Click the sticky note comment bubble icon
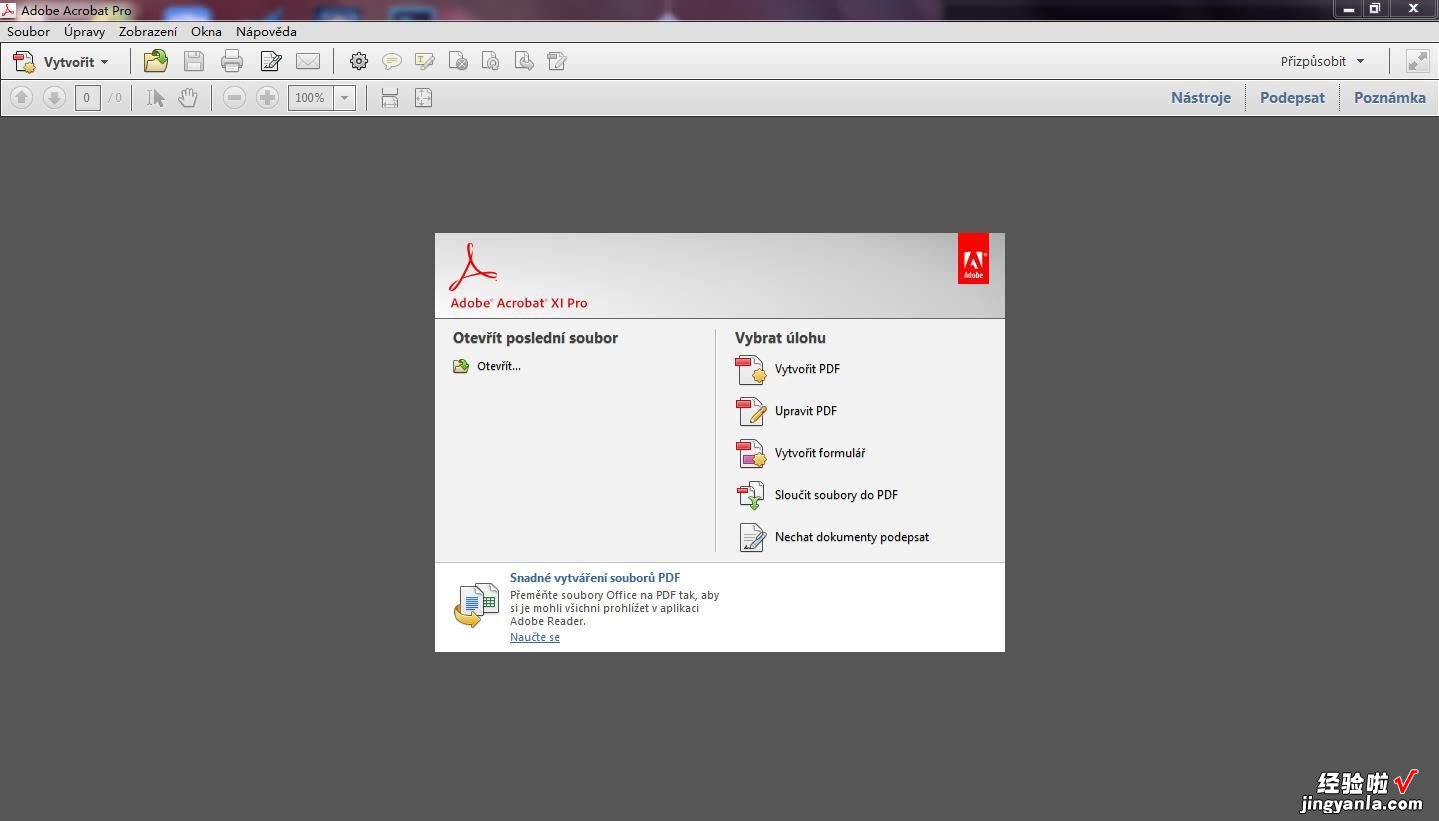Screen dimensions: 1439x821 pyautogui.click(x=392, y=62)
